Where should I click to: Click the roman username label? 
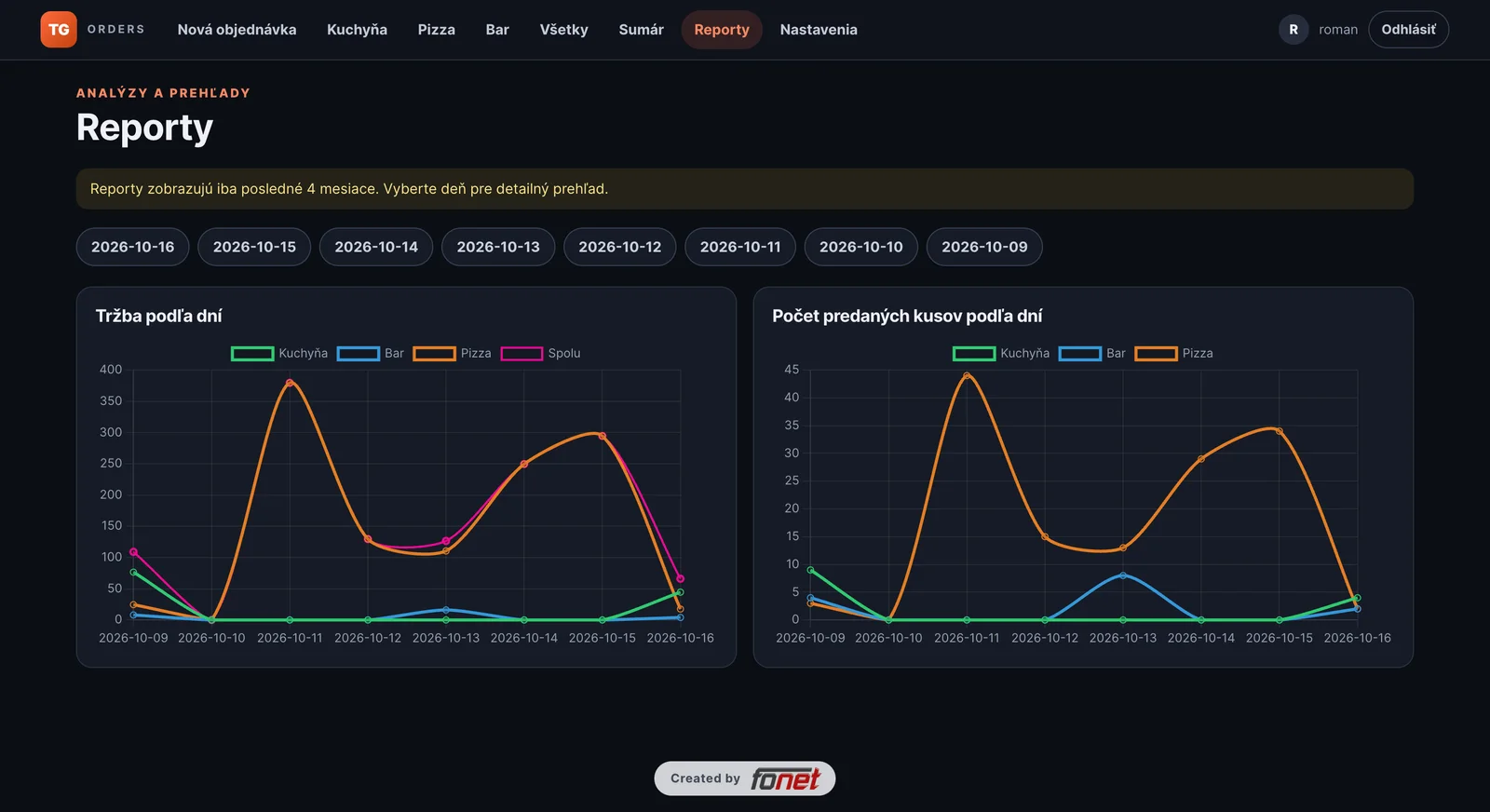[x=1338, y=30]
